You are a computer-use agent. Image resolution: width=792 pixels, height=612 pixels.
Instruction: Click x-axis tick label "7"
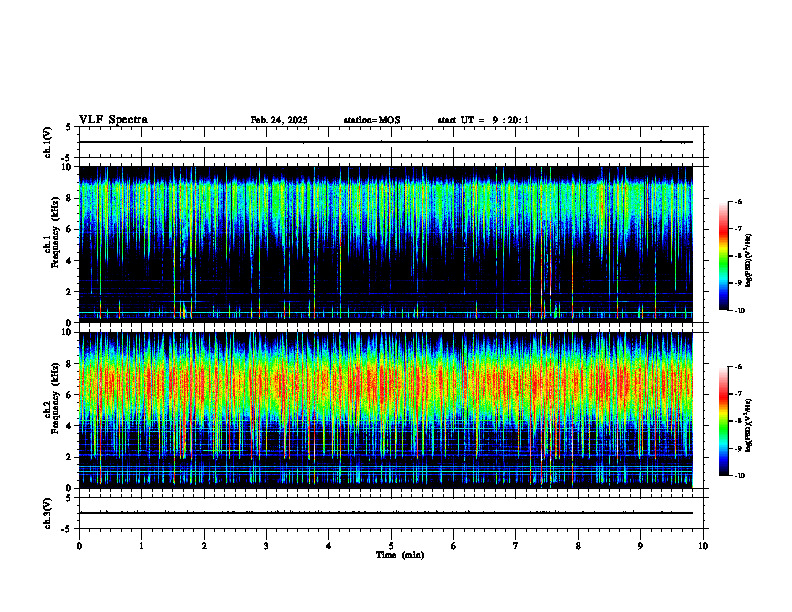coord(516,546)
